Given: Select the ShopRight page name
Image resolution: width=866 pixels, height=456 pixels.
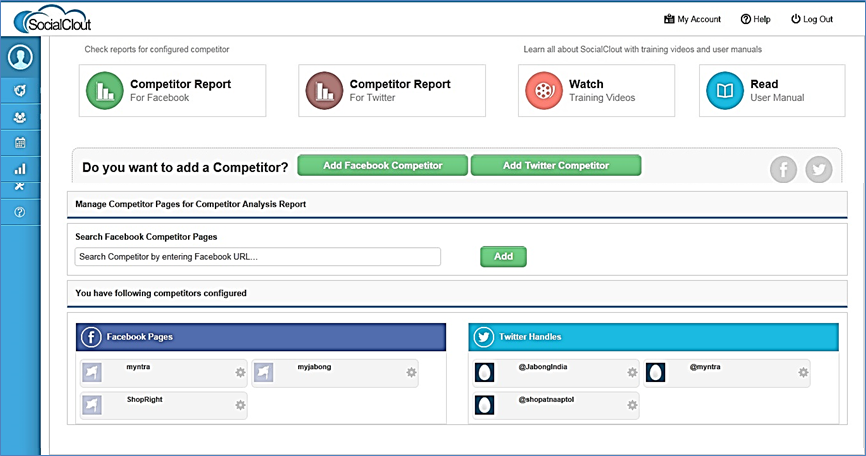Looking at the screenshot, I should 145,399.
